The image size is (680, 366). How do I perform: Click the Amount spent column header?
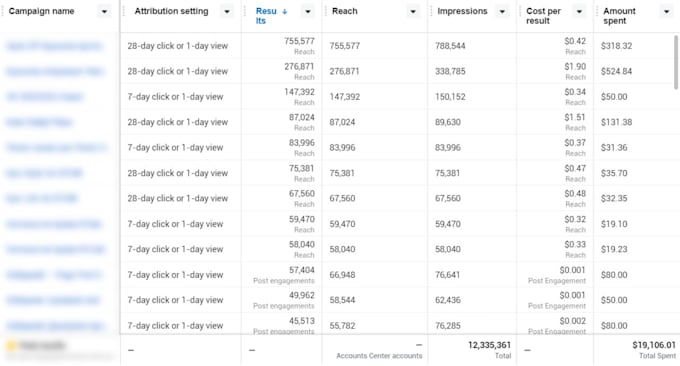[619, 16]
